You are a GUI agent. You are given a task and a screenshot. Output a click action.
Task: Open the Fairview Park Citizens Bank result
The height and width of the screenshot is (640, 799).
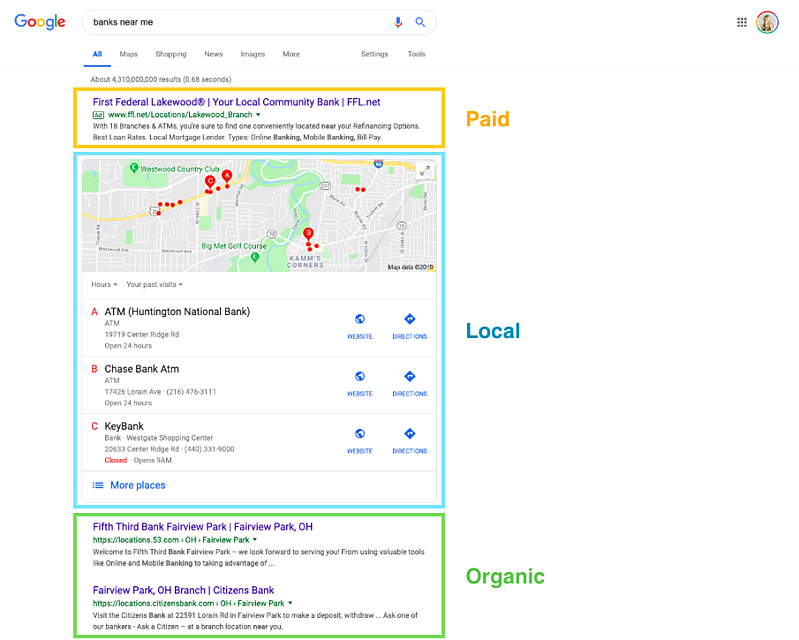183,590
